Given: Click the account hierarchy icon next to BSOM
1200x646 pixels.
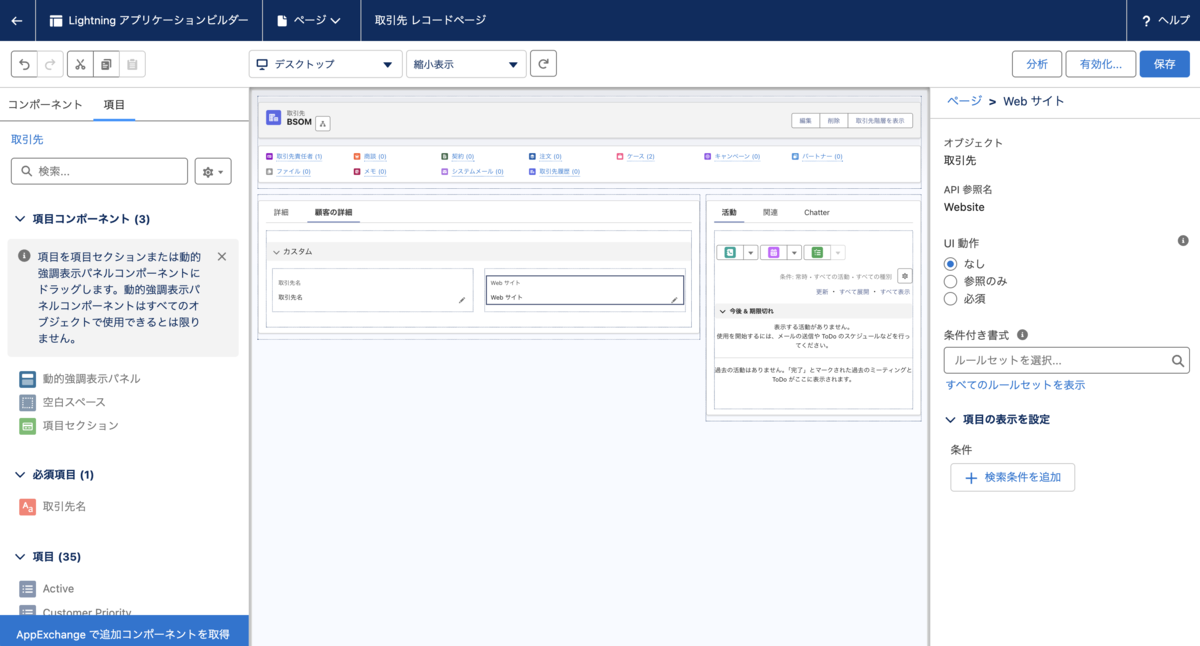Looking at the screenshot, I should pyautogui.click(x=323, y=123).
